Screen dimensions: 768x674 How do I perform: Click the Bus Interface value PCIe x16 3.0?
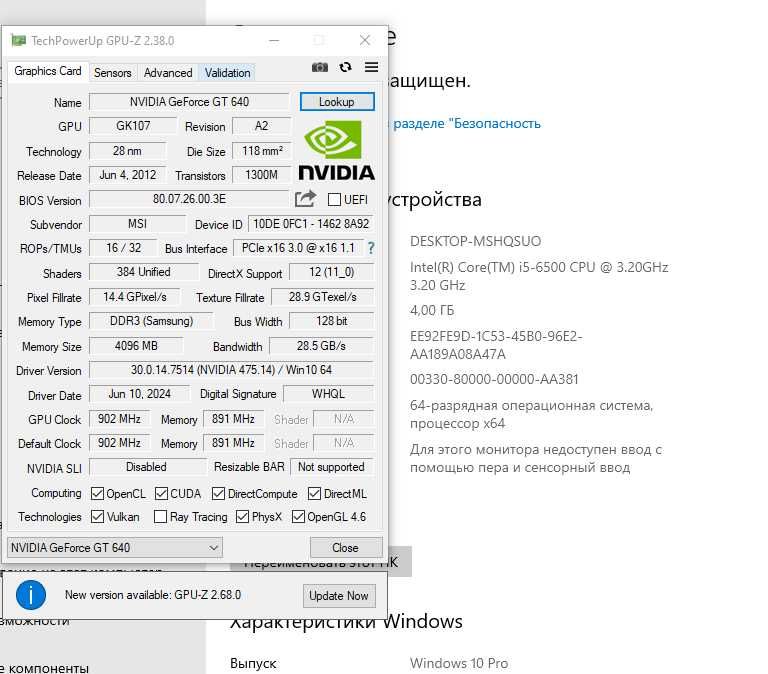click(298, 248)
